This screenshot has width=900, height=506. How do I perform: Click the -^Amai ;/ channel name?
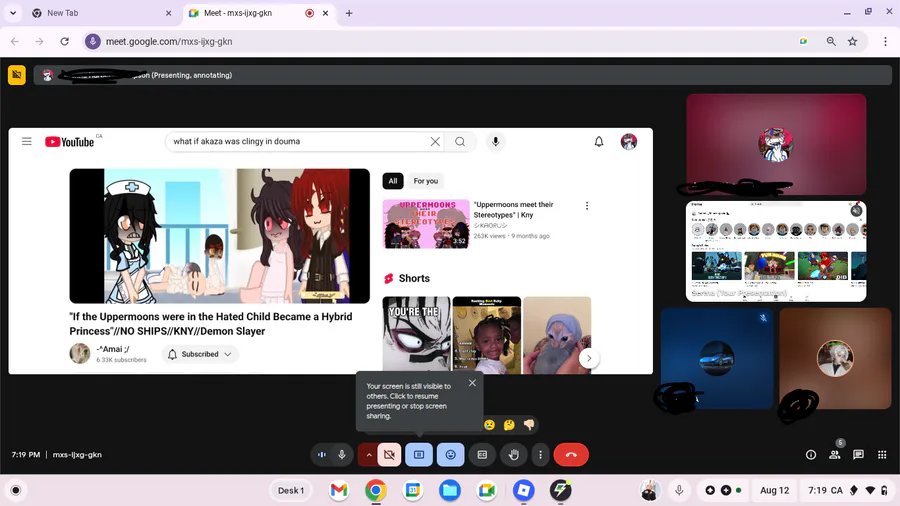pyautogui.click(x=112, y=349)
